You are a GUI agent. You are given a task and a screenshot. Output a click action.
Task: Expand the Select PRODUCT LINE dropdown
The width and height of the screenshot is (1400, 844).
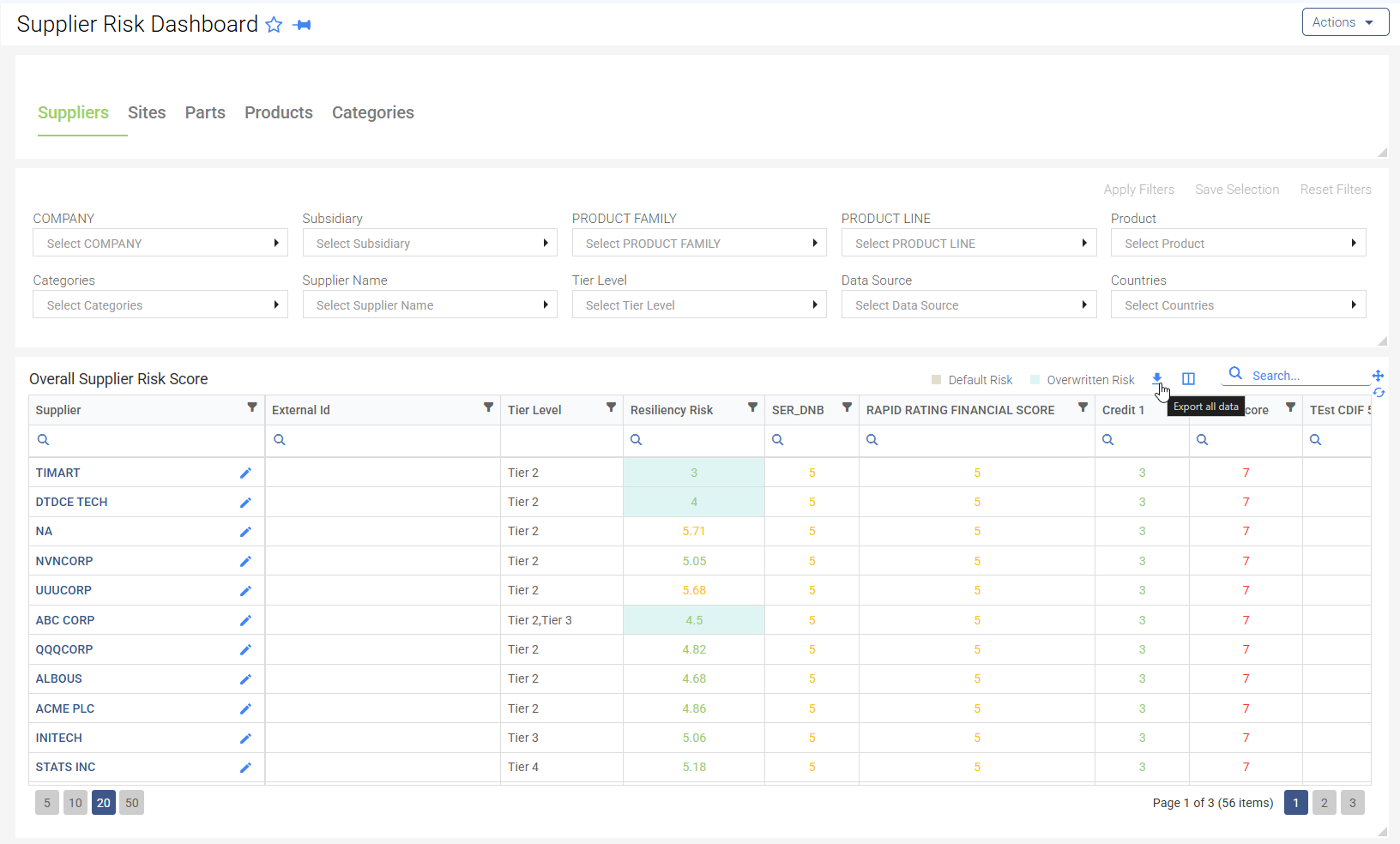[969, 243]
